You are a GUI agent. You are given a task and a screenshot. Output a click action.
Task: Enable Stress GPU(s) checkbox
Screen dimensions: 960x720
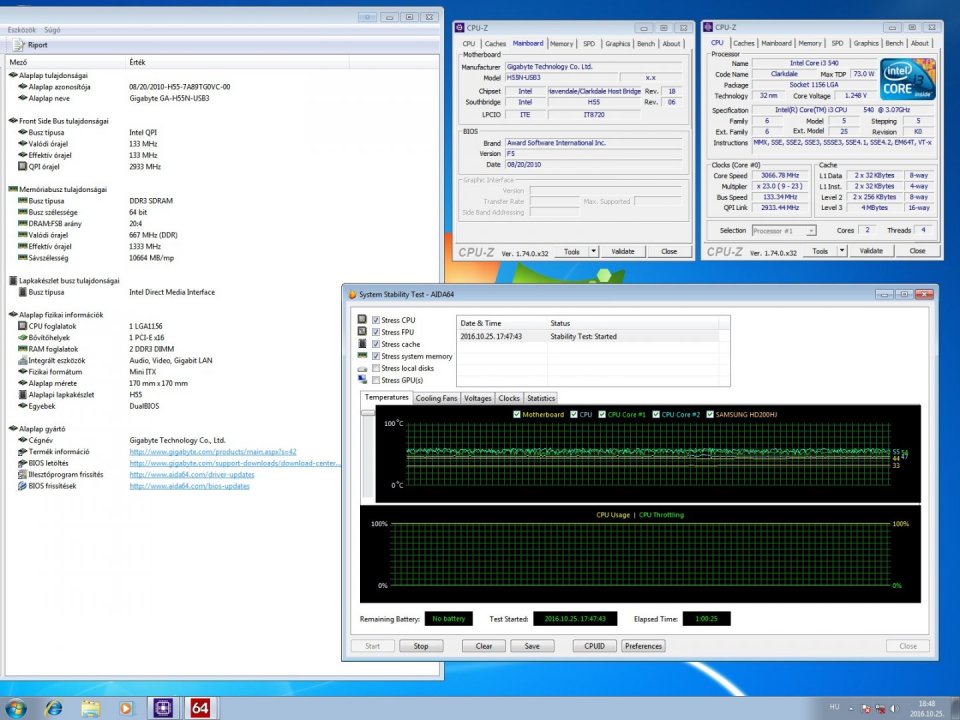coord(376,380)
